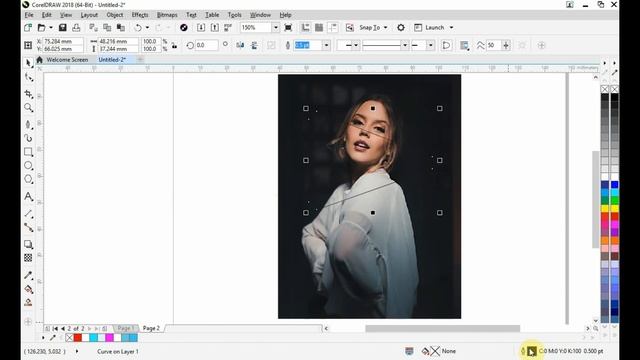
Task: Click the Full-screen preview icon
Action: tap(288, 27)
